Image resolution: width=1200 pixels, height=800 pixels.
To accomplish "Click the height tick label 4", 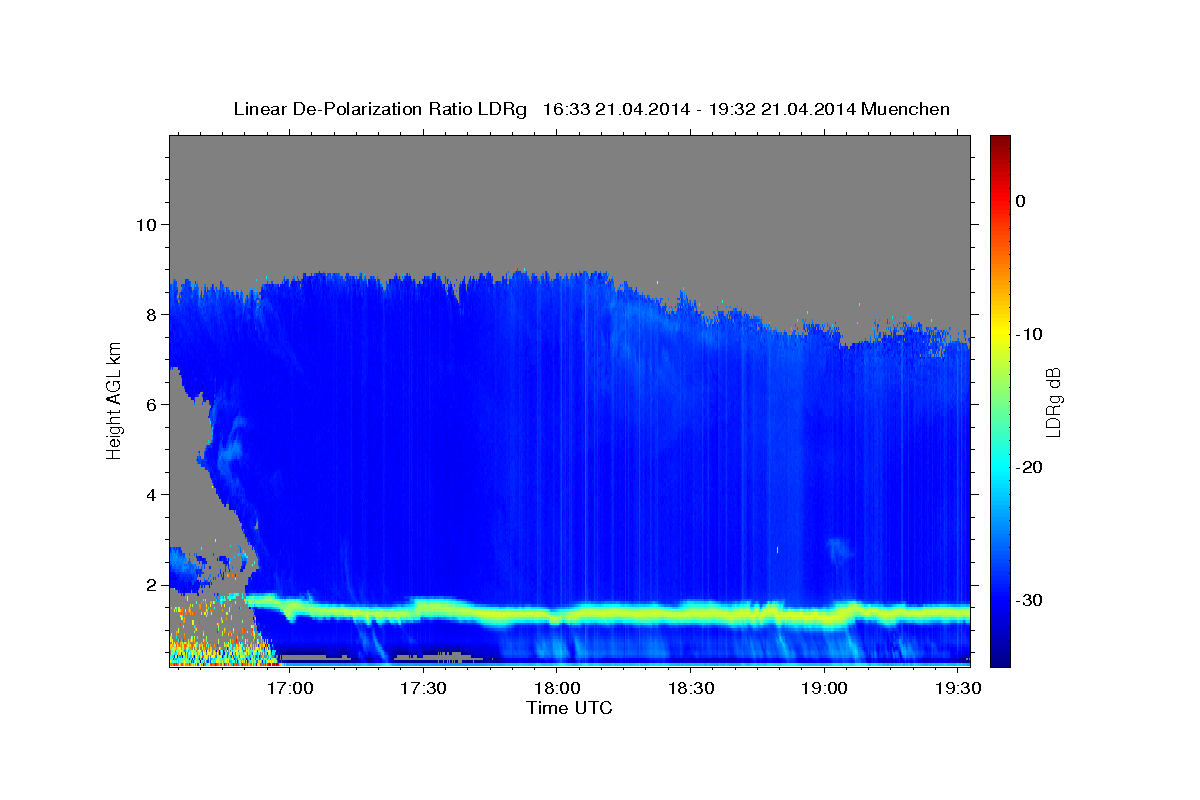I will 151,494.
